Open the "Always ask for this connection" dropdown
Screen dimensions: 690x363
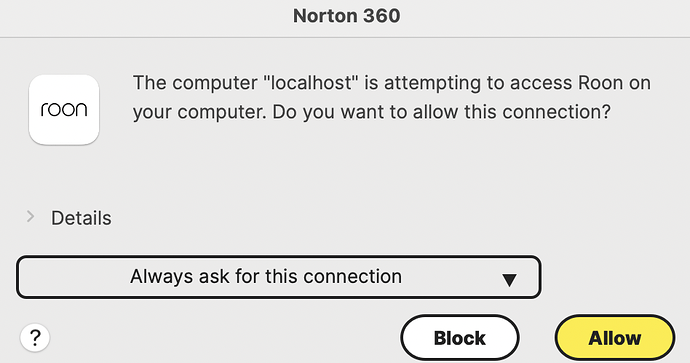click(x=279, y=277)
